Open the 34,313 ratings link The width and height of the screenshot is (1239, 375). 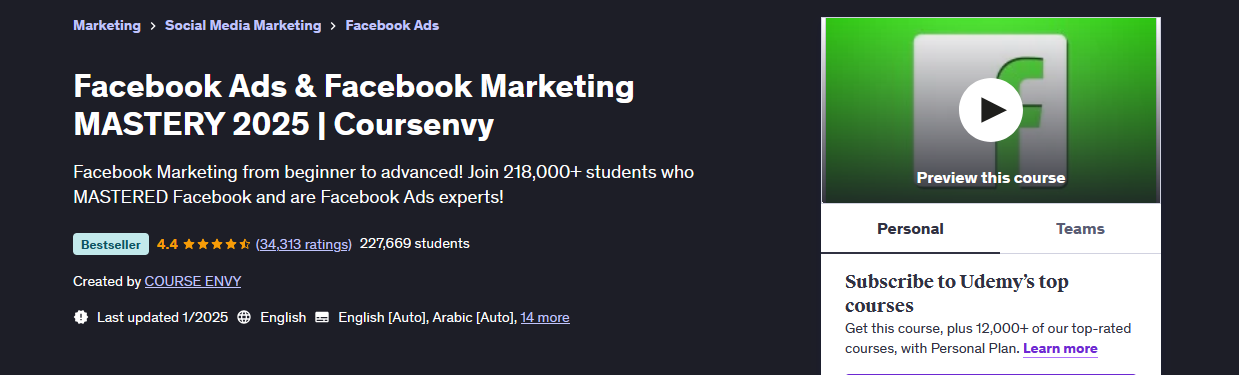tap(304, 244)
